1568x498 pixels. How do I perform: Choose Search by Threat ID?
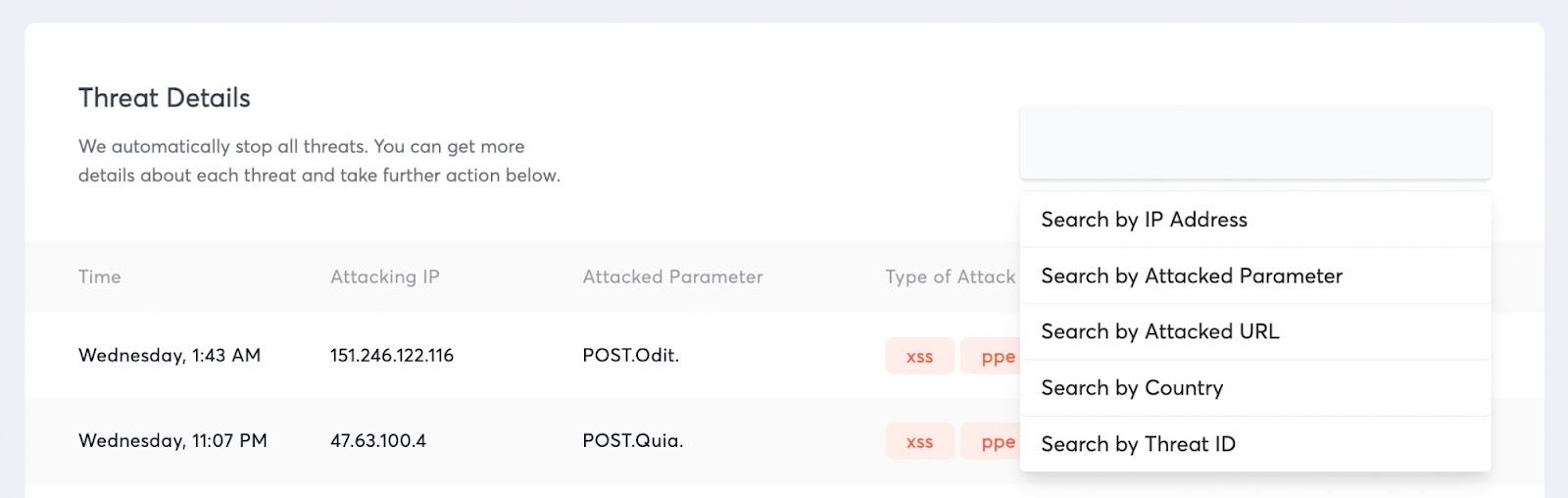tap(1138, 445)
